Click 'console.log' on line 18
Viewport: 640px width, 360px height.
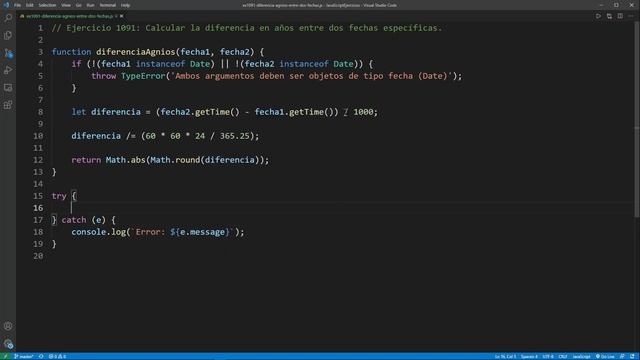[98, 232]
